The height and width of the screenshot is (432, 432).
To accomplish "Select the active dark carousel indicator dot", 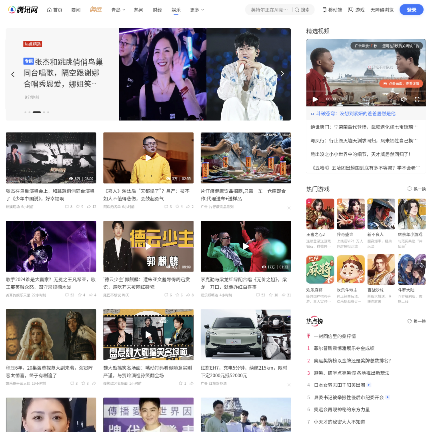I will [37, 112].
